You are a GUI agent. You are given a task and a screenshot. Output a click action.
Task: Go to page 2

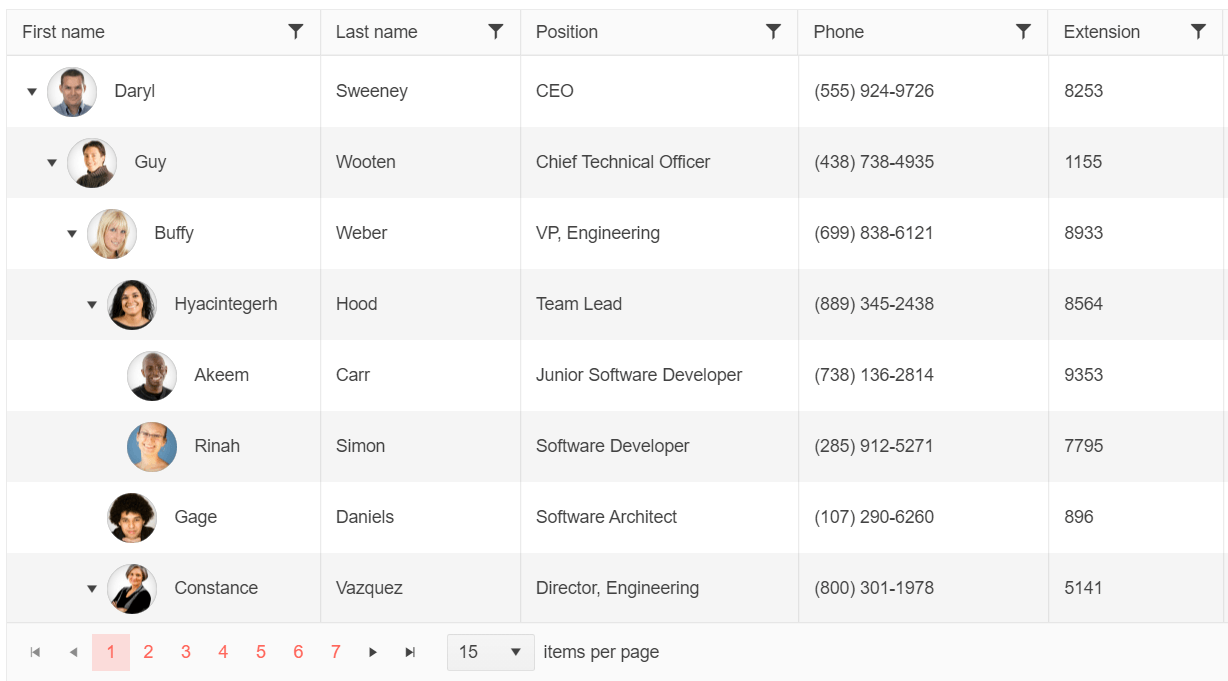point(148,651)
